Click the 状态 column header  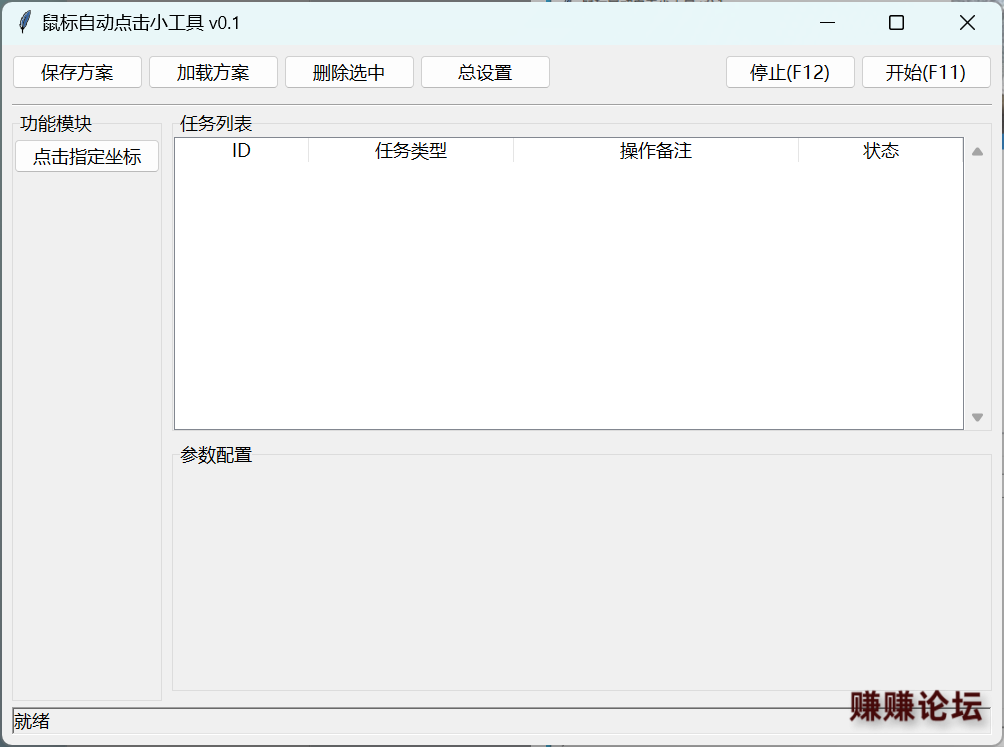[881, 151]
